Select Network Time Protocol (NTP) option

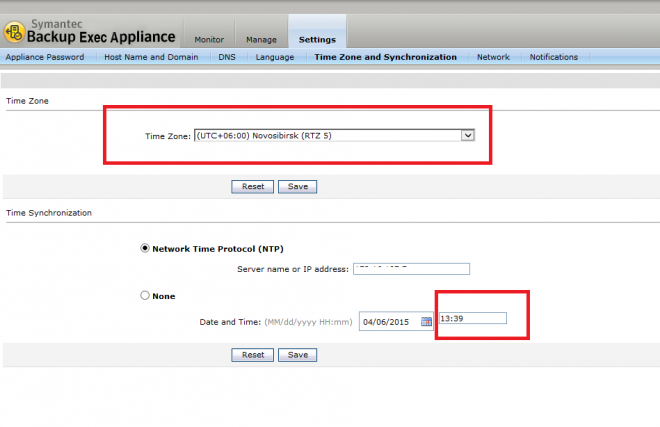click(x=145, y=248)
